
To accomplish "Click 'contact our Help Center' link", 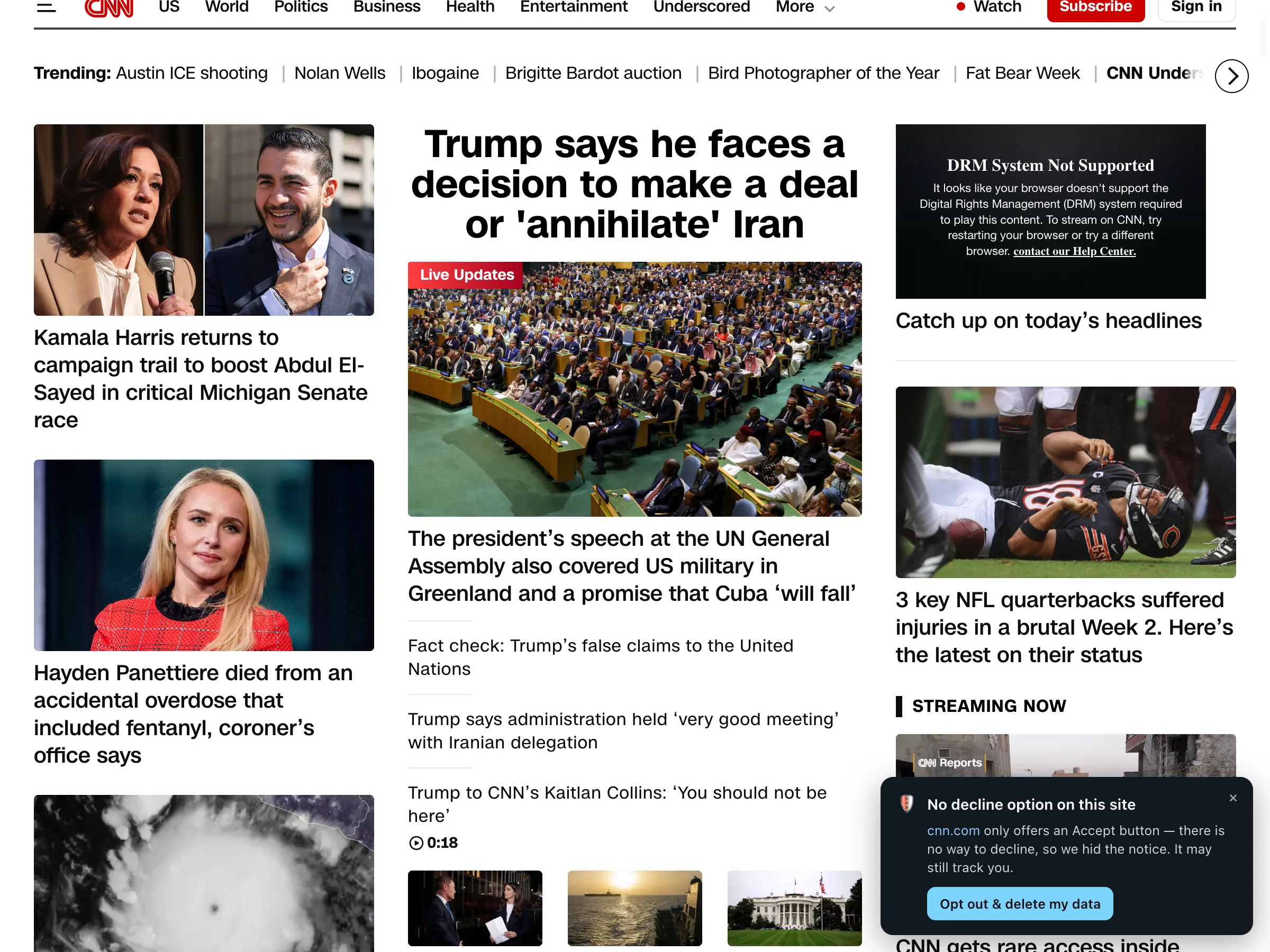I will [1074, 251].
